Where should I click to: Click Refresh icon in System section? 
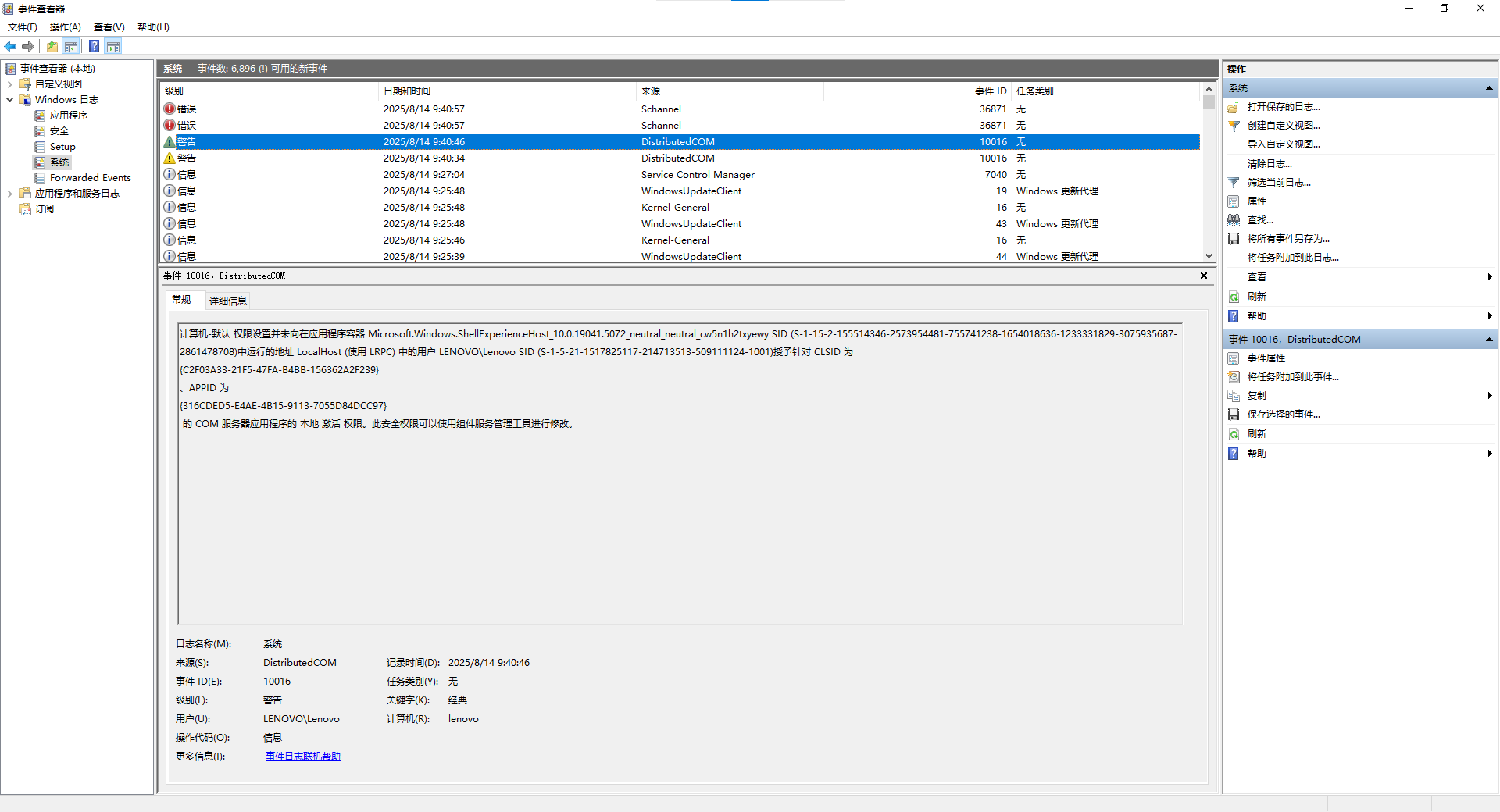click(x=1234, y=297)
